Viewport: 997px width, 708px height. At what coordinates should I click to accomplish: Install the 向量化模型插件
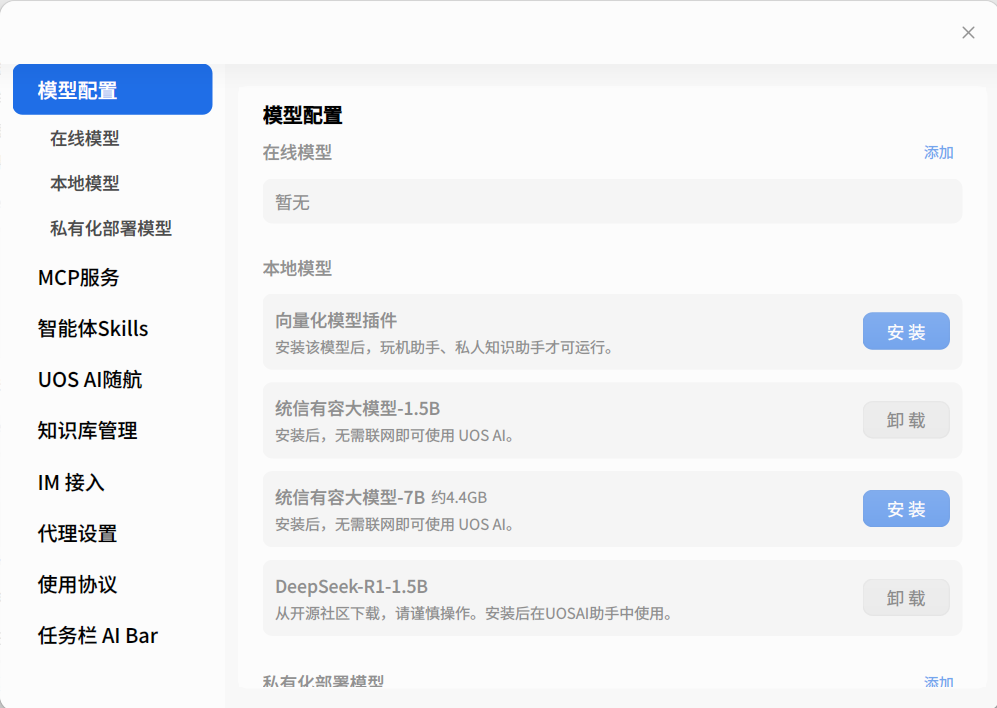pos(906,331)
